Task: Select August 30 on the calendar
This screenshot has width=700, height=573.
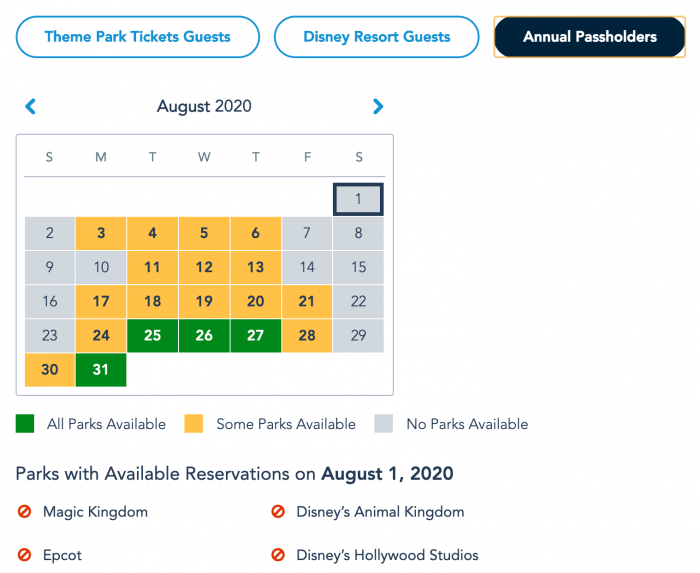Action: (50, 370)
